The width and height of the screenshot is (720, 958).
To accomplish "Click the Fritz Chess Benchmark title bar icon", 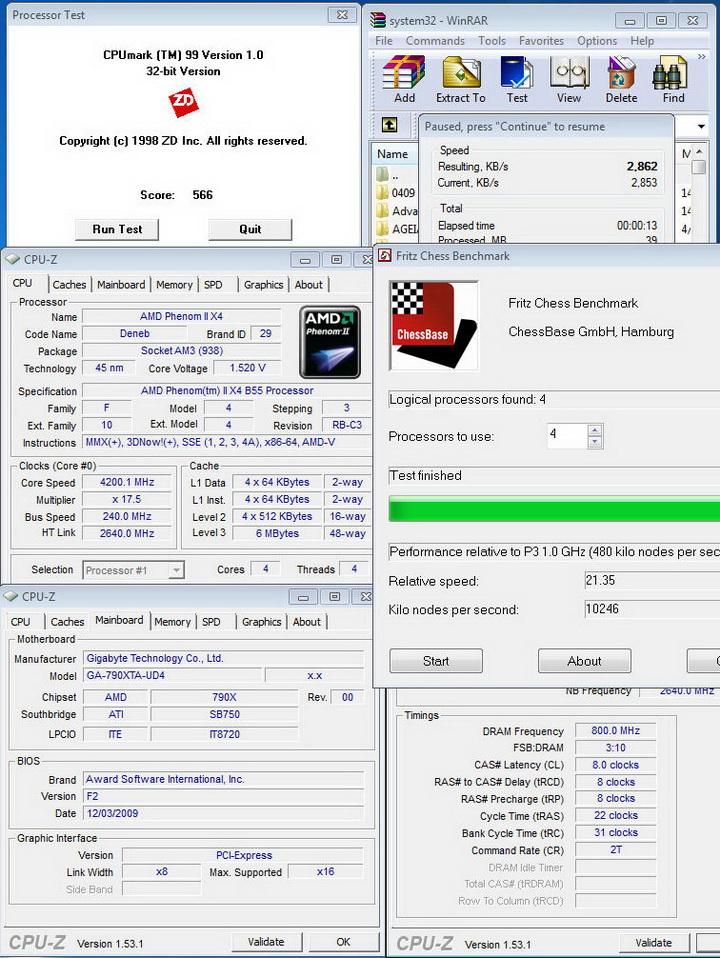I will (385, 255).
